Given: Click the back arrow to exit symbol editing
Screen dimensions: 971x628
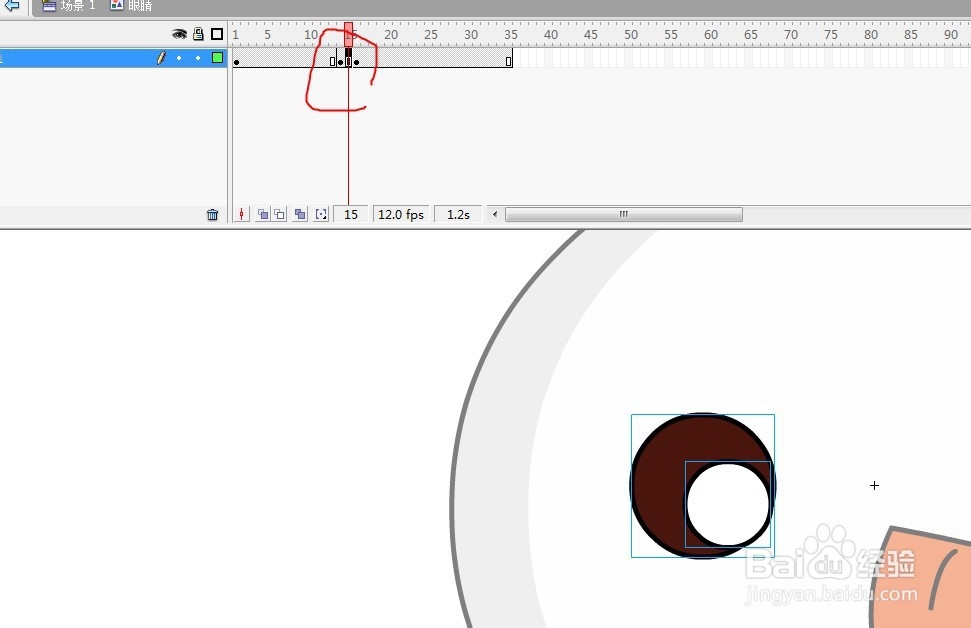Looking at the screenshot, I should pyautogui.click(x=11, y=5).
